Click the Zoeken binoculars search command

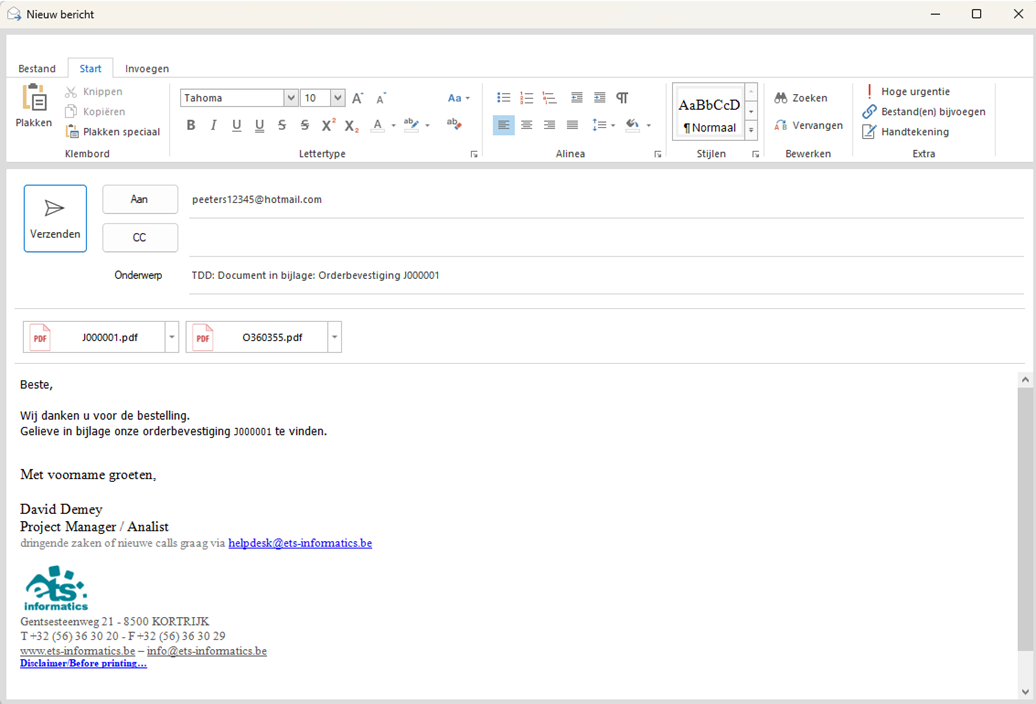[x=801, y=98]
